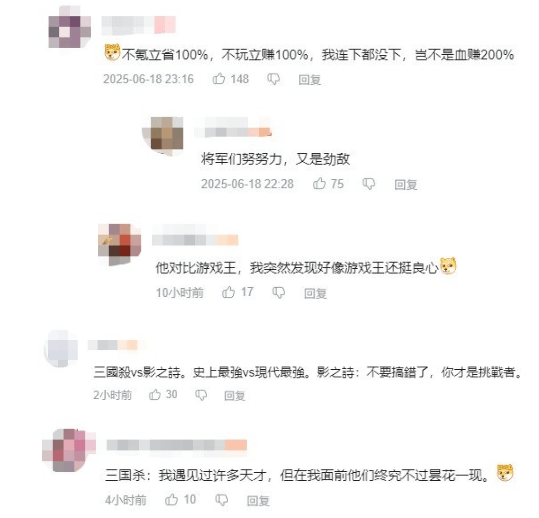Reply to the comment posted 2小时前
The image size is (539, 518).
point(234,396)
